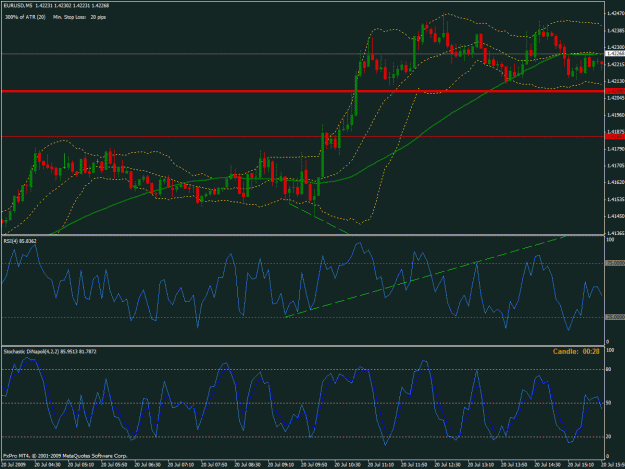Click the 1.42215 price axis label
This screenshot has width=625, height=469.
pos(616,64)
